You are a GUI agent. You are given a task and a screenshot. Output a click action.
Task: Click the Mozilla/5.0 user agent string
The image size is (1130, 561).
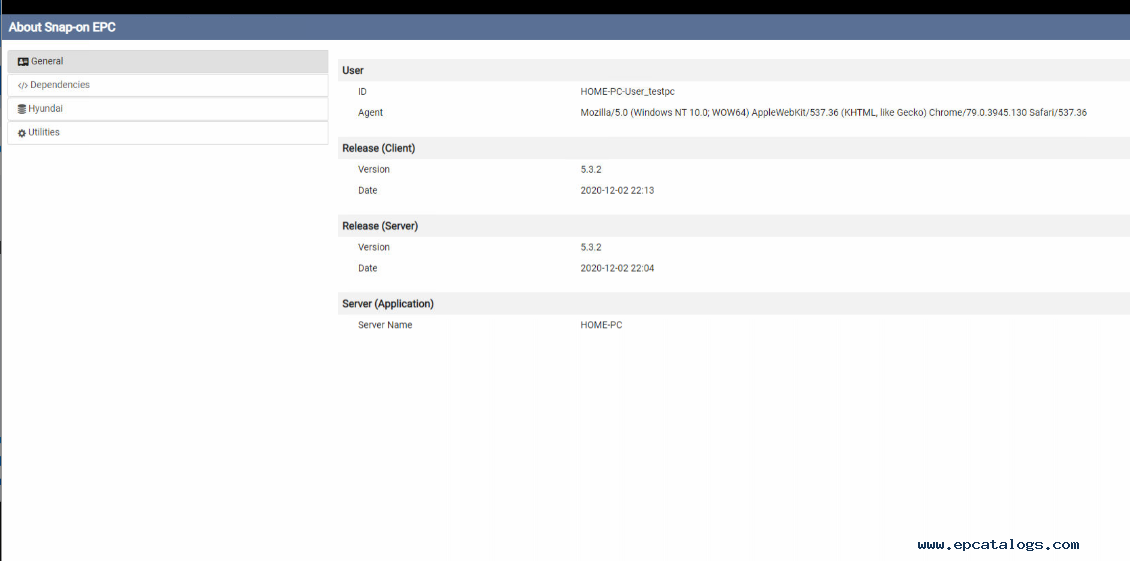click(x=833, y=112)
